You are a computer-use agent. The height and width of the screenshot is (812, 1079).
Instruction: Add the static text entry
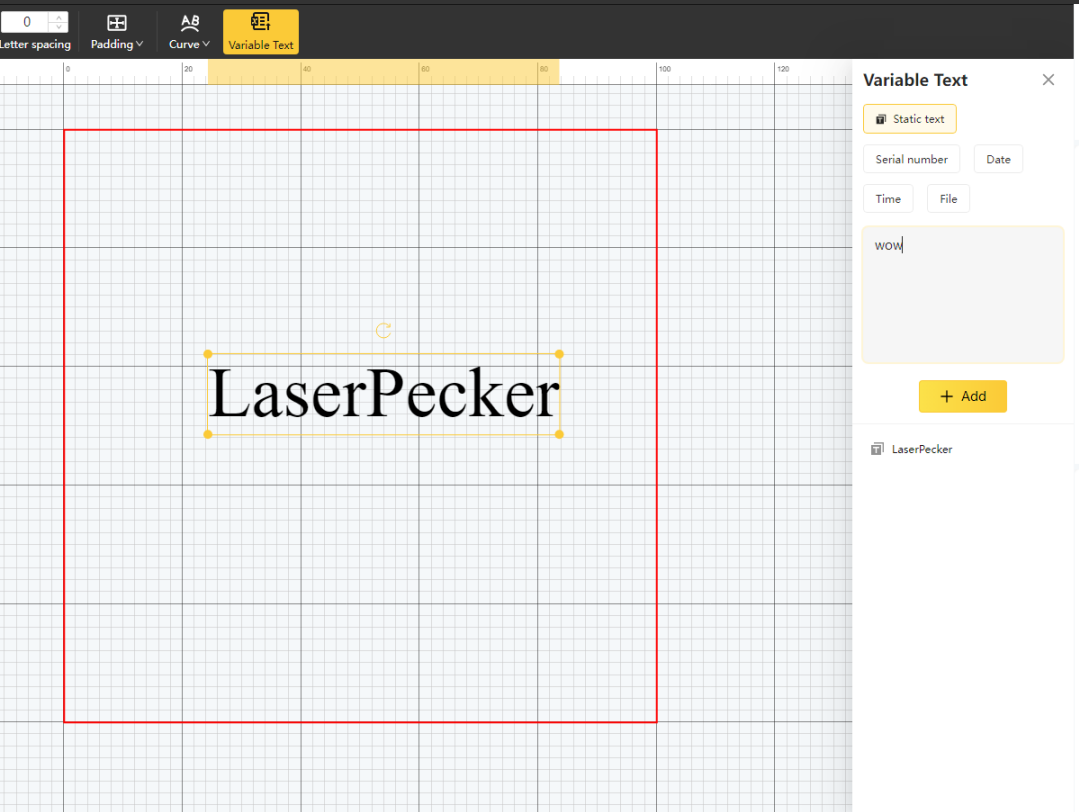[x=963, y=396]
